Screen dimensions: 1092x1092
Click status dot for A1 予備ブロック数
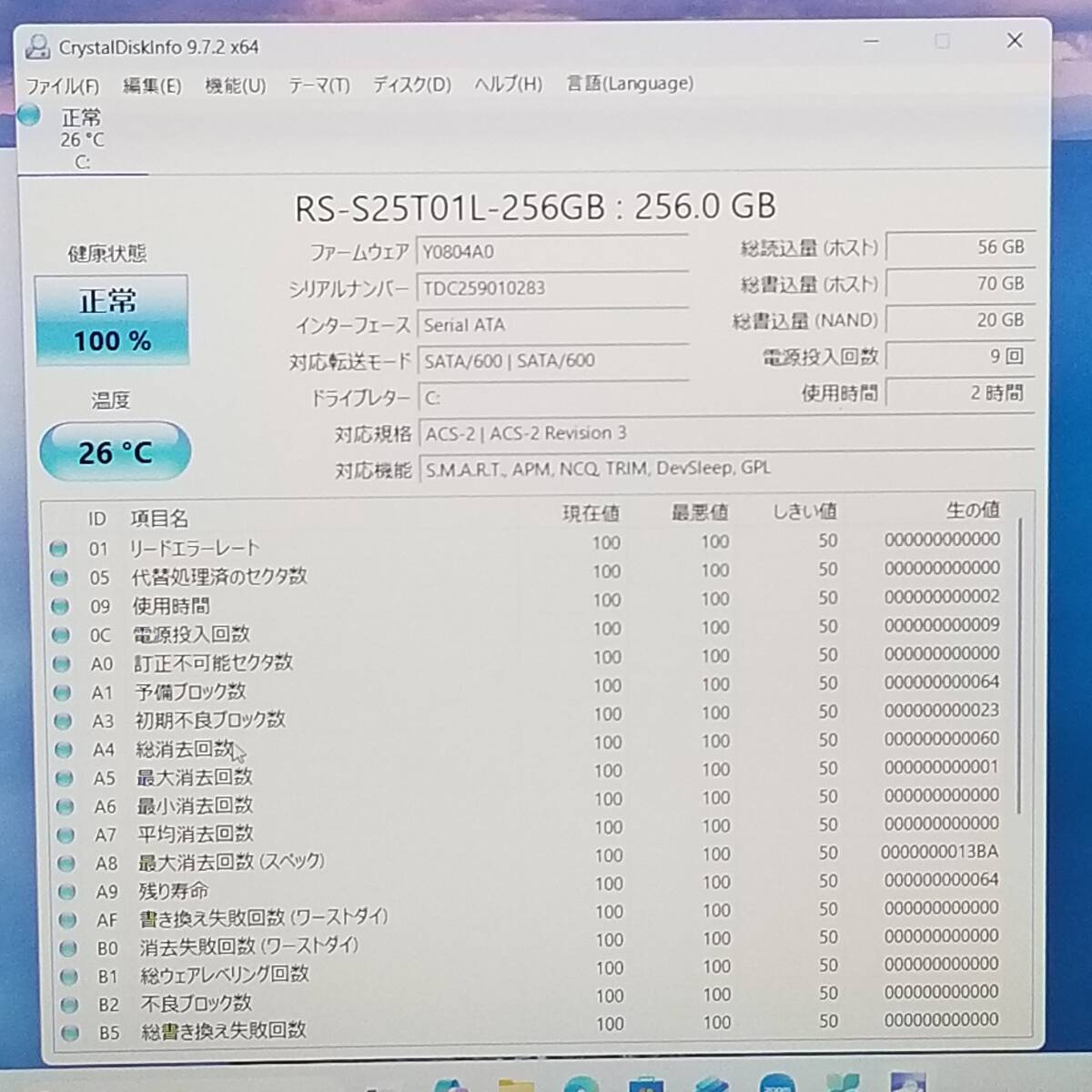pos(62,692)
